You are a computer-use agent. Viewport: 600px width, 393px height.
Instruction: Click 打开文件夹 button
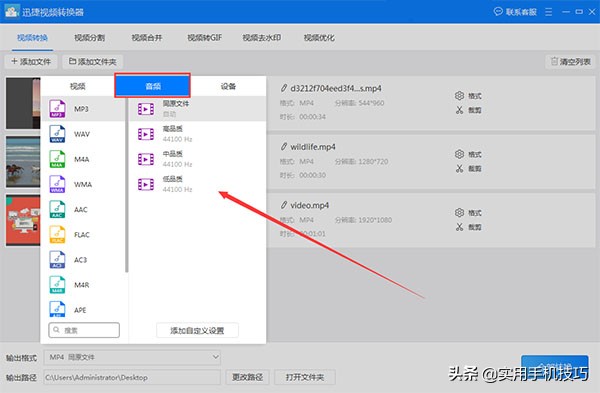(305, 377)
